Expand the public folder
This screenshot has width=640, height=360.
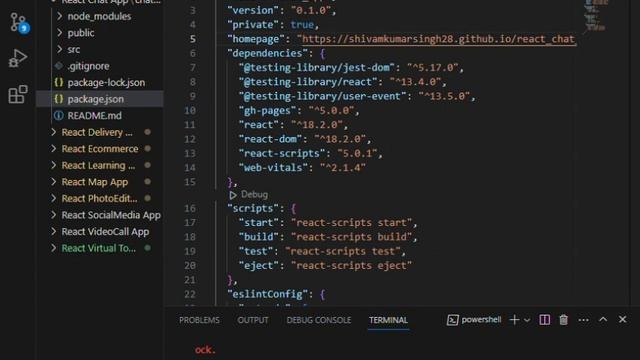pos(60,33)
